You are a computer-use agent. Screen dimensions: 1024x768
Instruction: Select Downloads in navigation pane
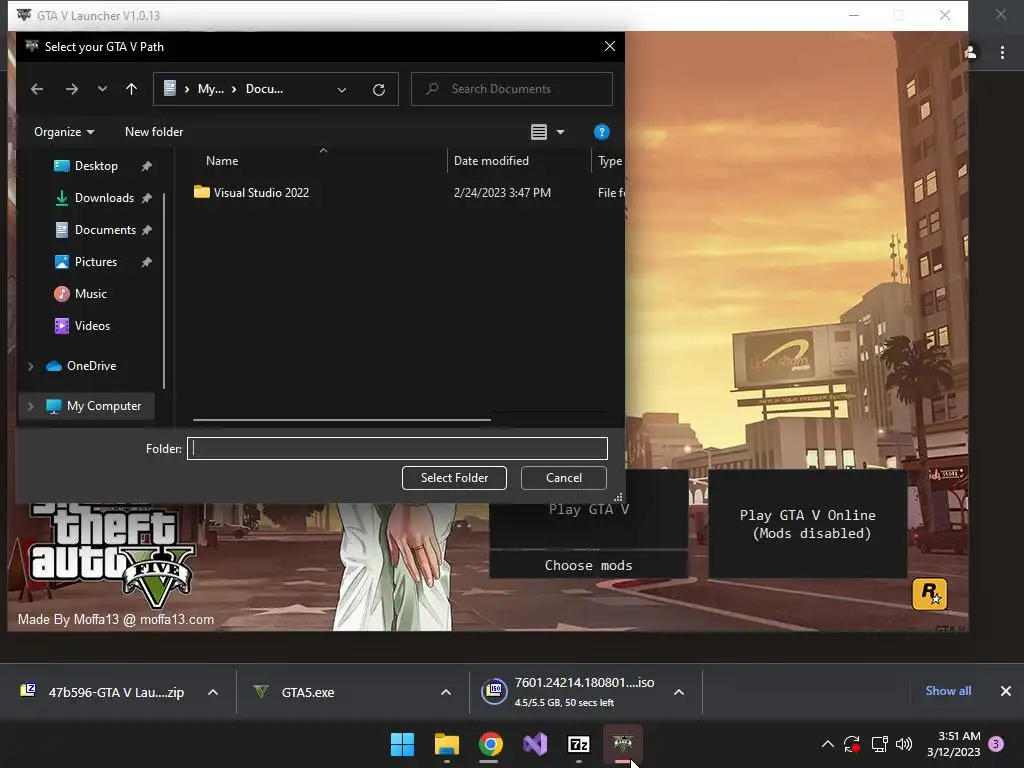click(104, 198)
